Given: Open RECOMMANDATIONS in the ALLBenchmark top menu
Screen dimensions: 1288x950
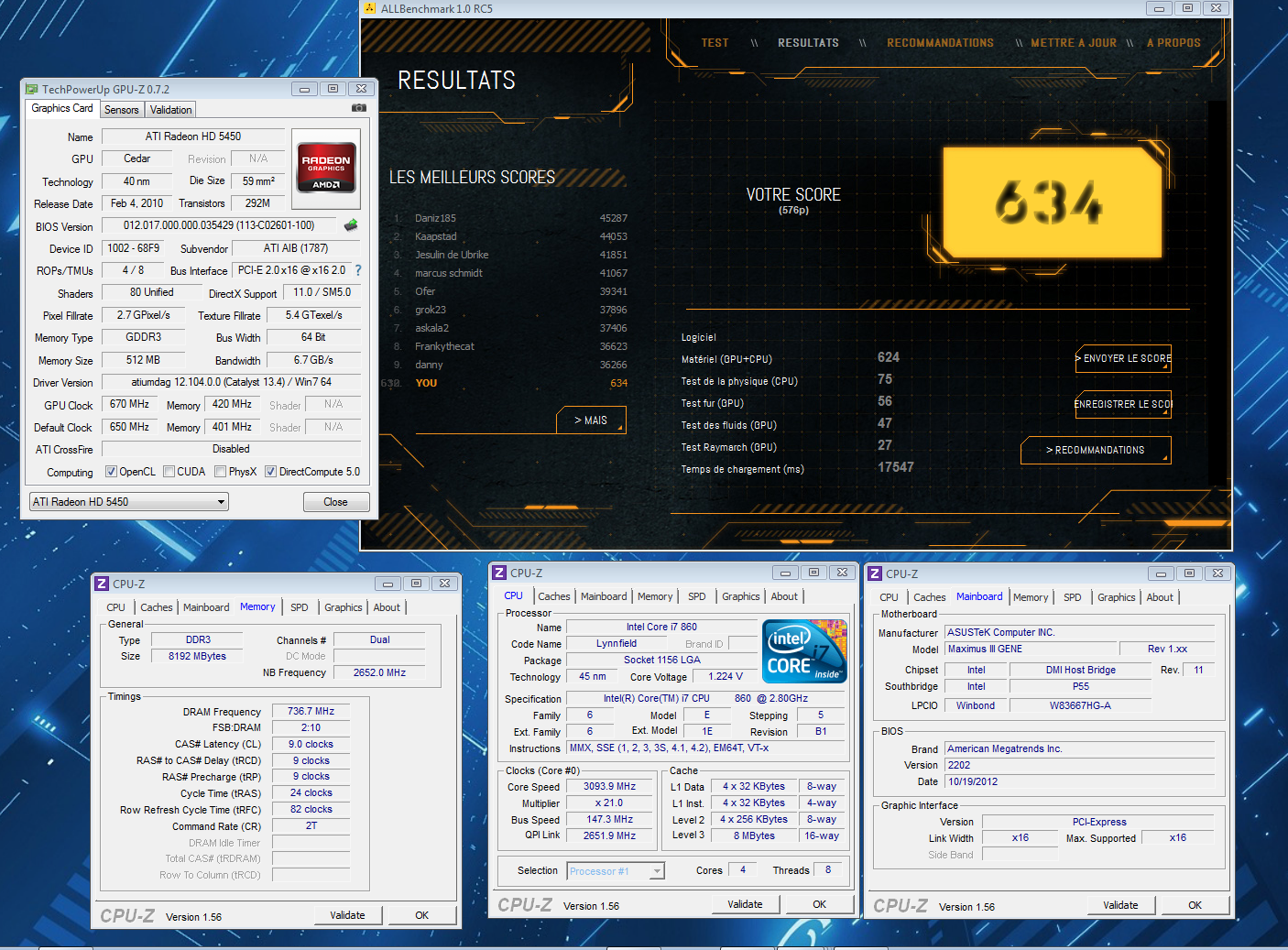Looking at the screenshot, I should (x=940, y=43).
